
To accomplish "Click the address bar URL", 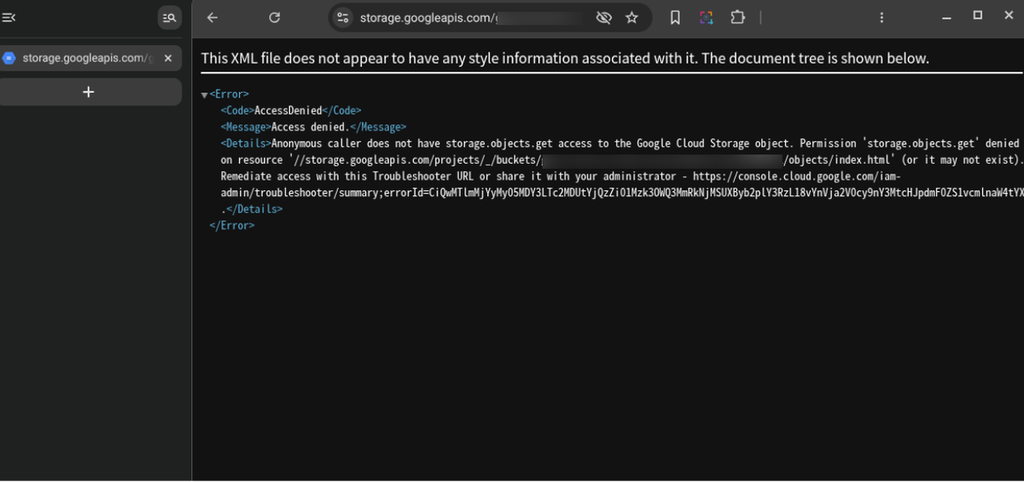I will tap(428, 18).
